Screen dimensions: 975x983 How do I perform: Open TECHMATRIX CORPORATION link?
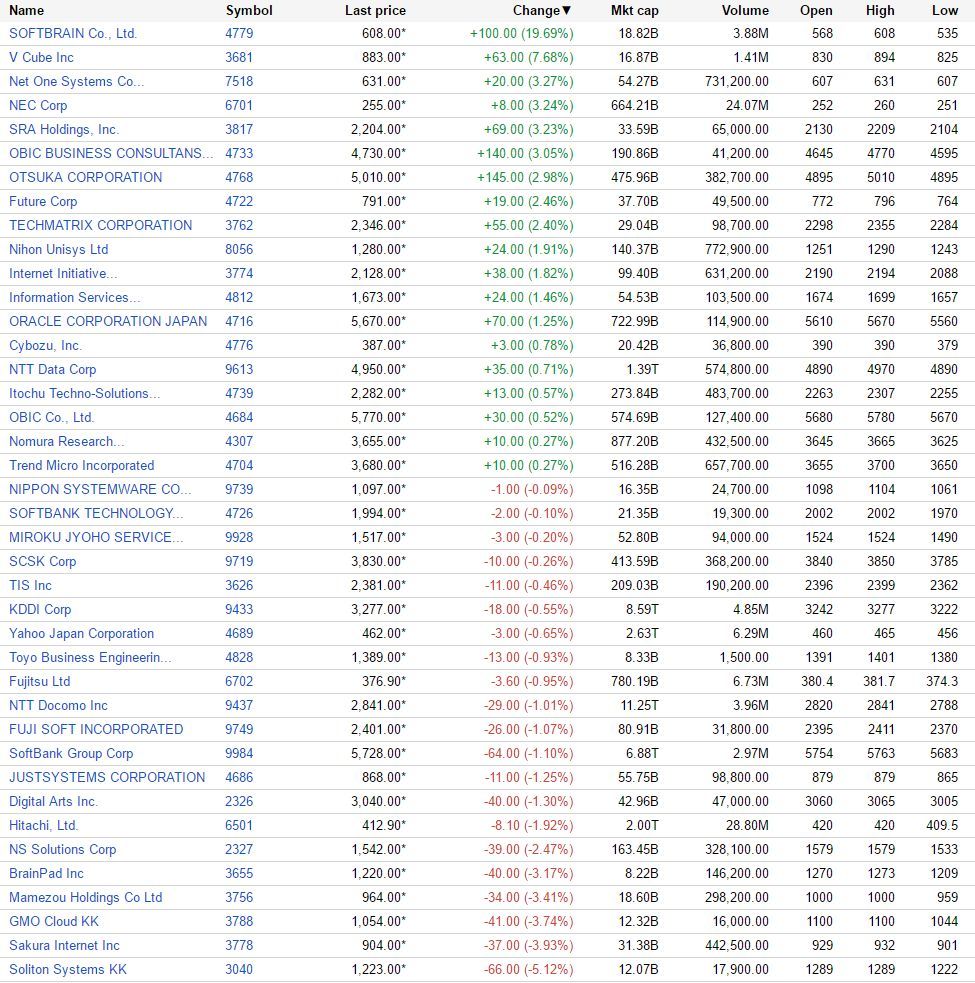[x=100, y=226]
